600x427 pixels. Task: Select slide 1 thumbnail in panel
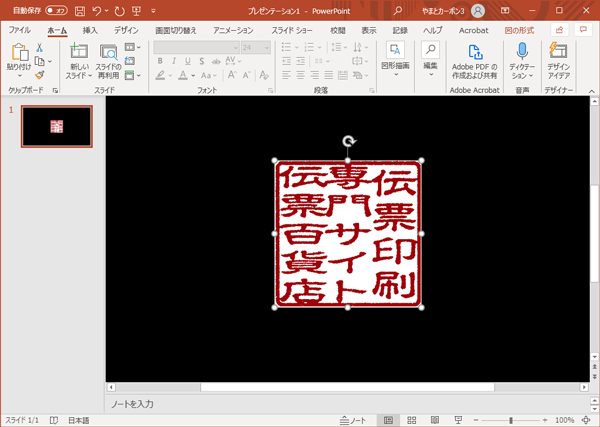(57, 126)
